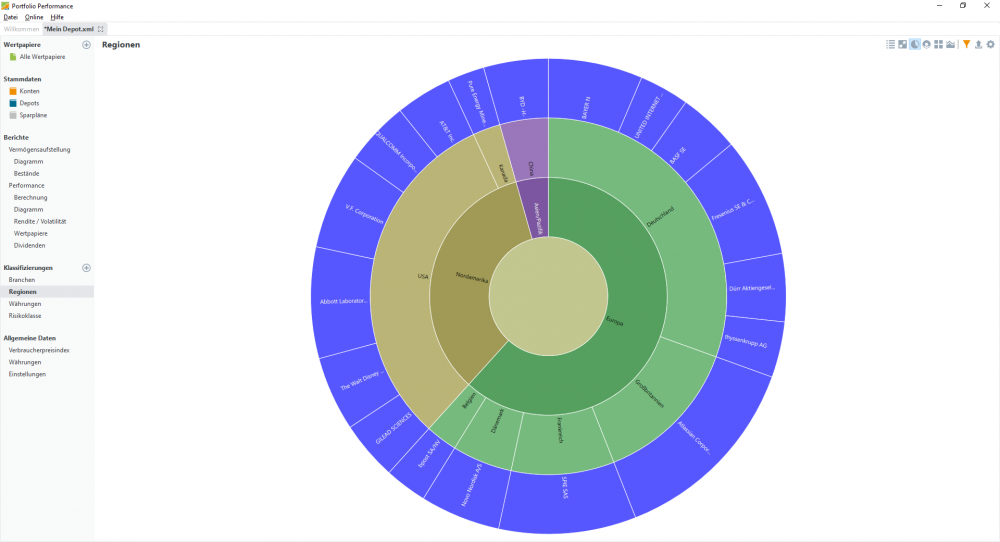Open Einstellungen in the sidebar
Image resolution: width=1000 pixels, height=542 pixels.
click(x=27, y=374)
